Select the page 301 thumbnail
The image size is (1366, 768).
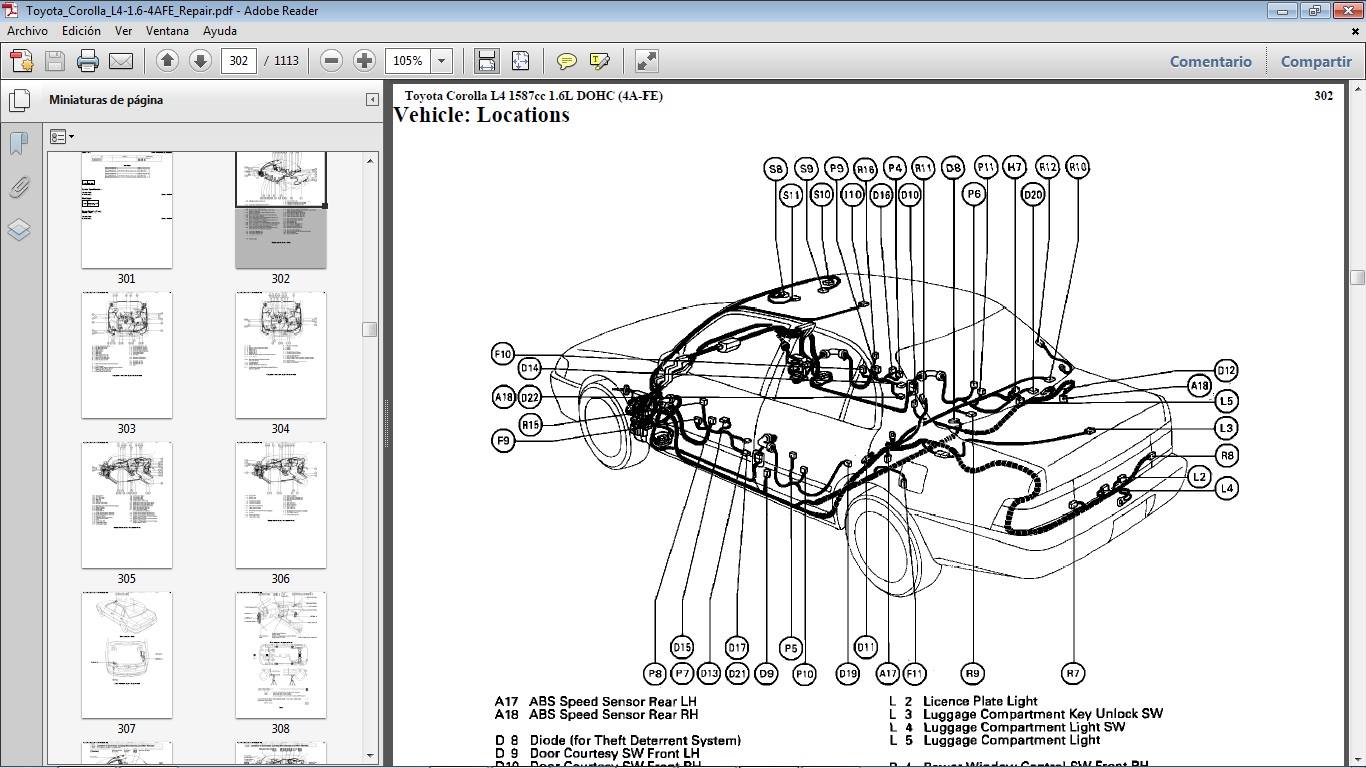126,210
